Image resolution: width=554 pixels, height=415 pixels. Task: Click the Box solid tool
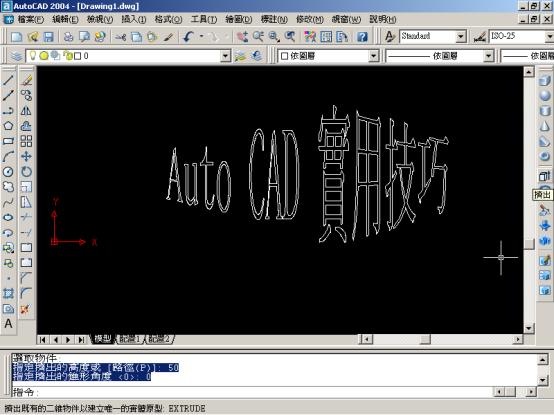[x=544, y=80]
